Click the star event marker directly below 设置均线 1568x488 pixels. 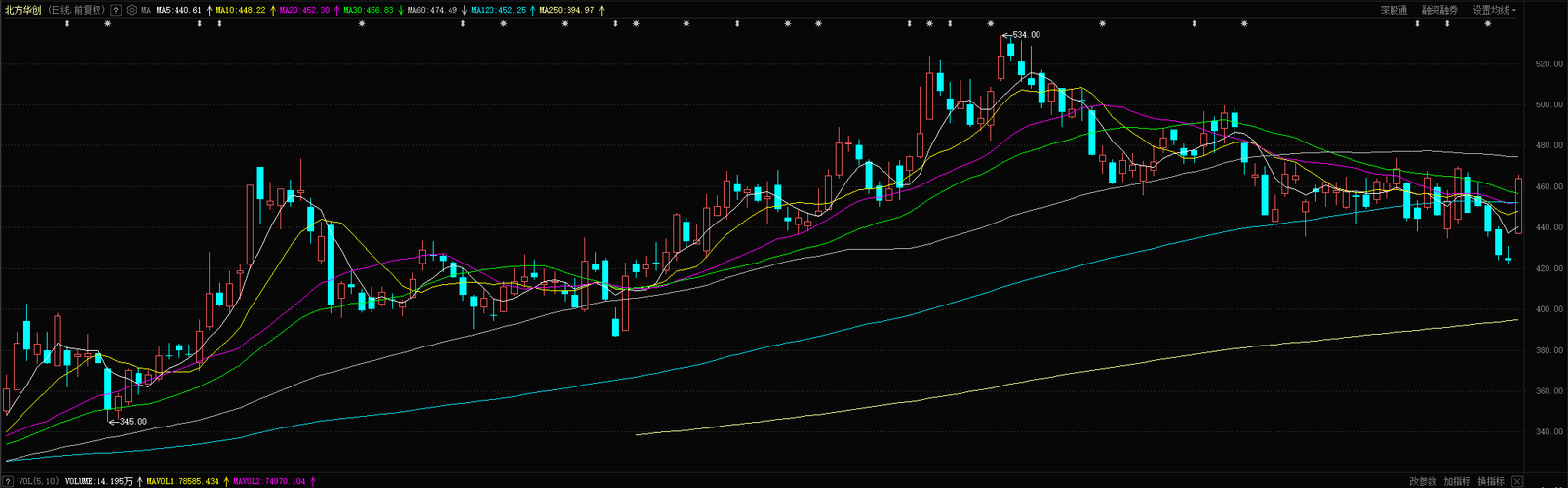[x=1488, y=23]
